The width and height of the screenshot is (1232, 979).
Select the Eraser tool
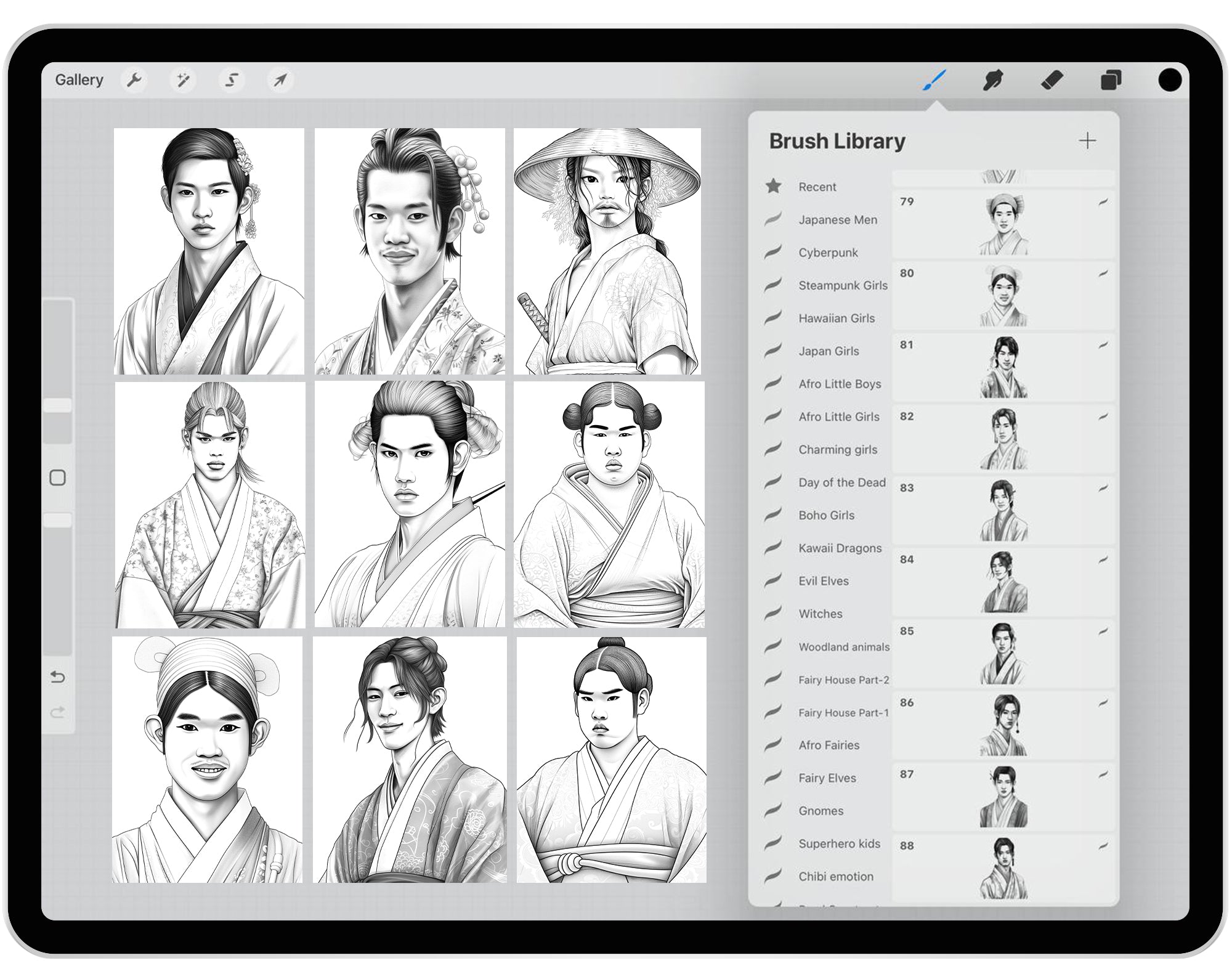pyautogui.click(x=1053, y=80)
